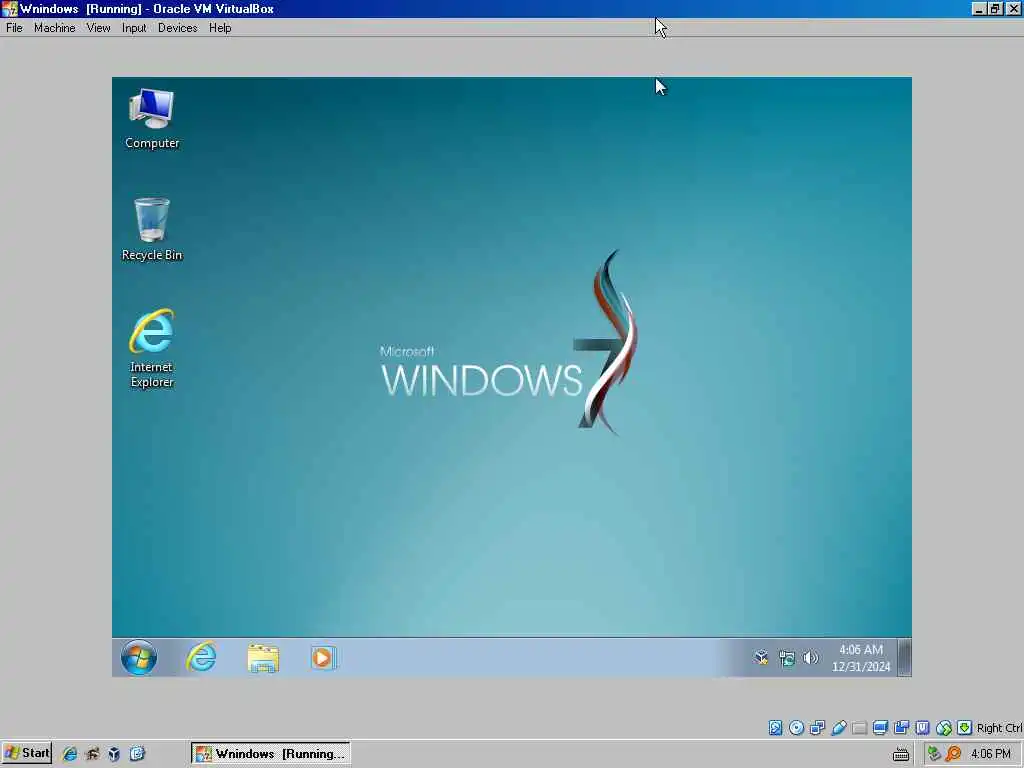
Task: Launch Internet Explorer from host quick launch
Action: click(x=69, y=754)
